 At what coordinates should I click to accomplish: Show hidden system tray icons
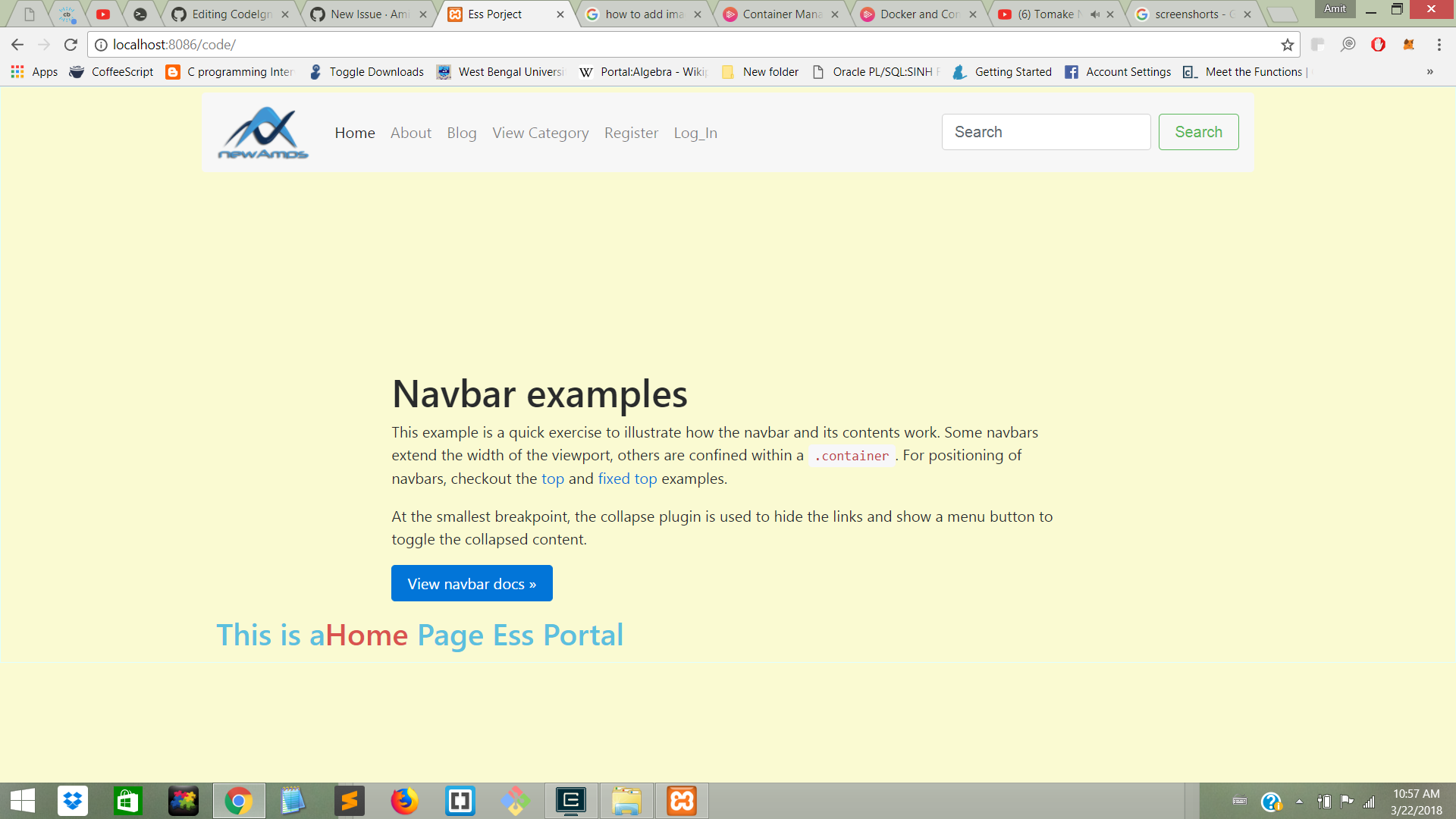1299,802
